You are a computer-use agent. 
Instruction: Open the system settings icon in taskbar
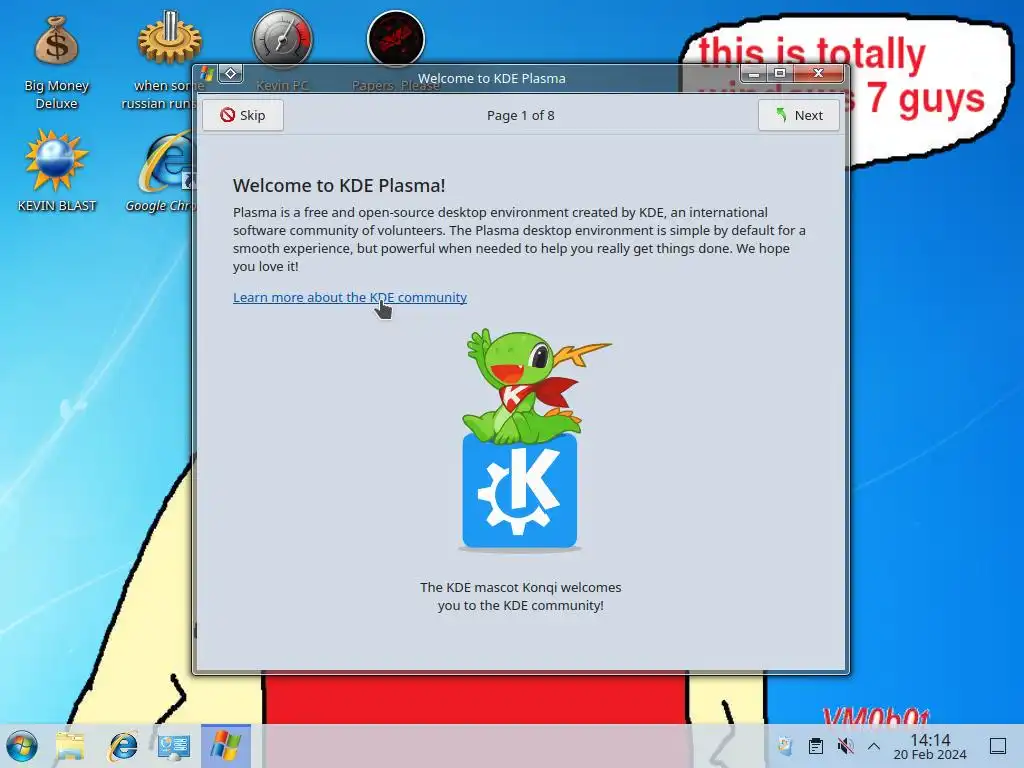(174, 746)
